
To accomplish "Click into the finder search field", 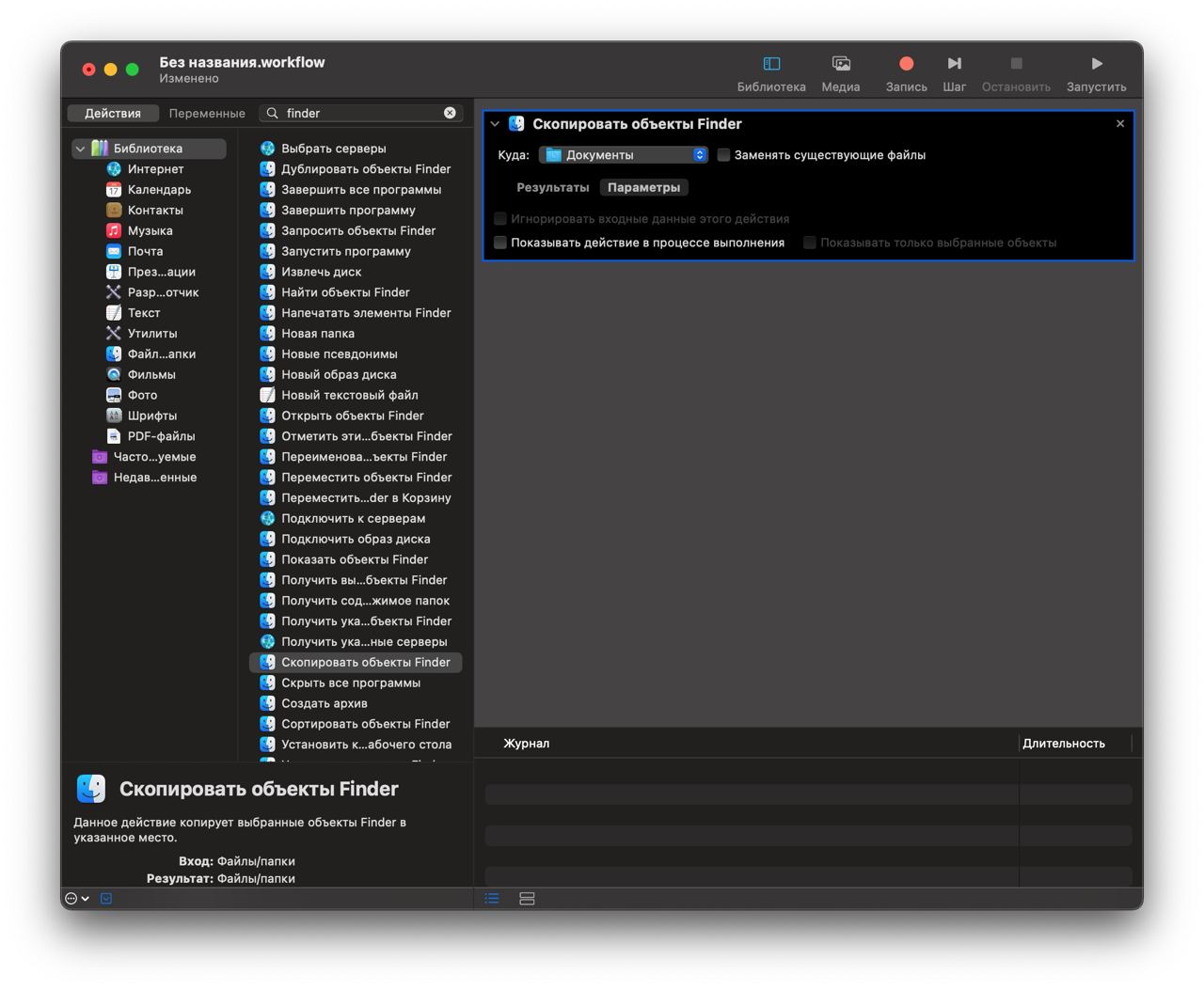I will [x=361, y=113].
